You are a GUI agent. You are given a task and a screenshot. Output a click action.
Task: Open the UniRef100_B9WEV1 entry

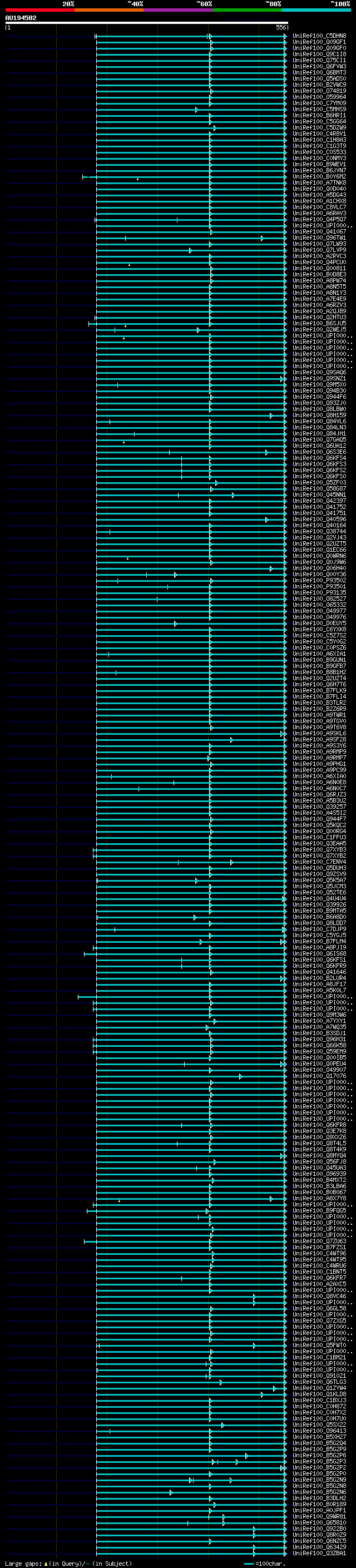coord(319,164)
